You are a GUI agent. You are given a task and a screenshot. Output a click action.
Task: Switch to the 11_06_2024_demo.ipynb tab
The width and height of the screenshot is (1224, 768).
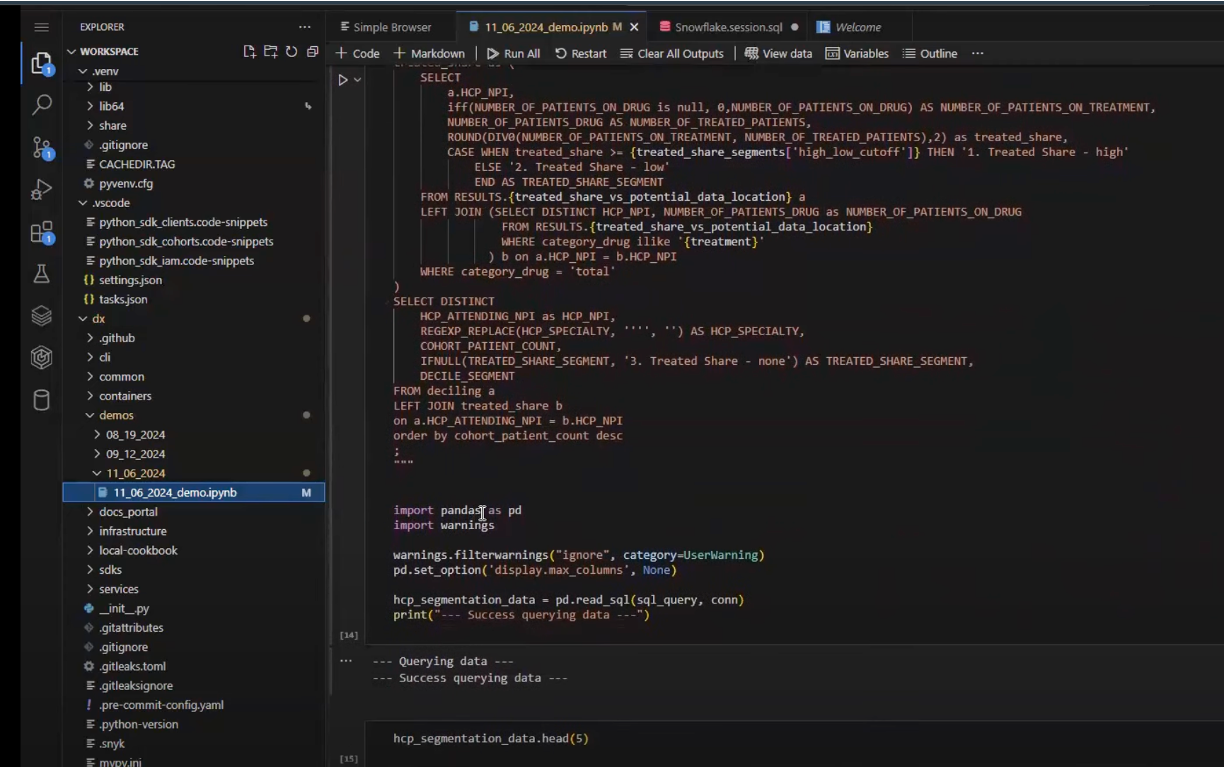[x=544, y=27]
